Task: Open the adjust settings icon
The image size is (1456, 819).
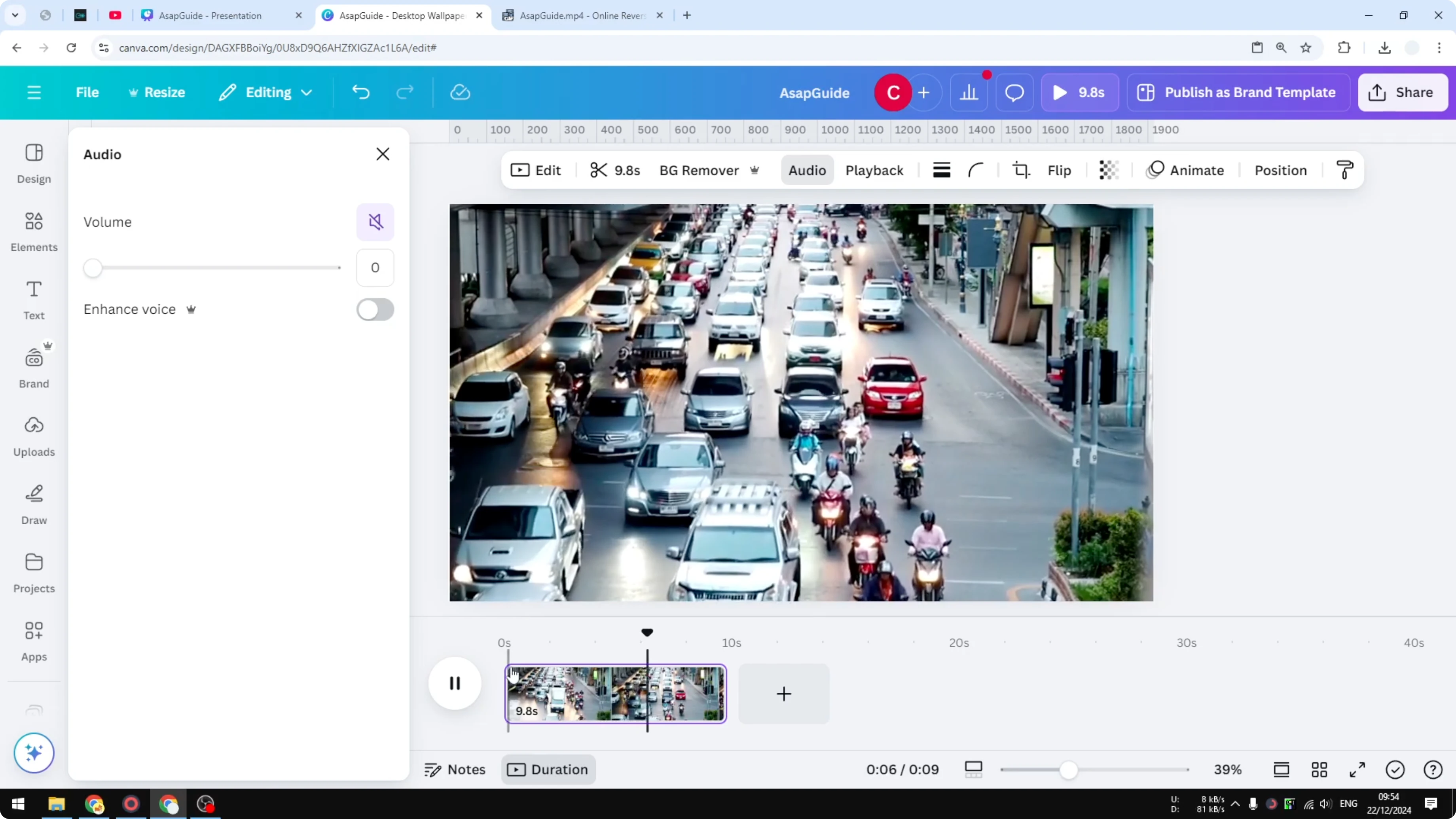Action: point(941,170)
